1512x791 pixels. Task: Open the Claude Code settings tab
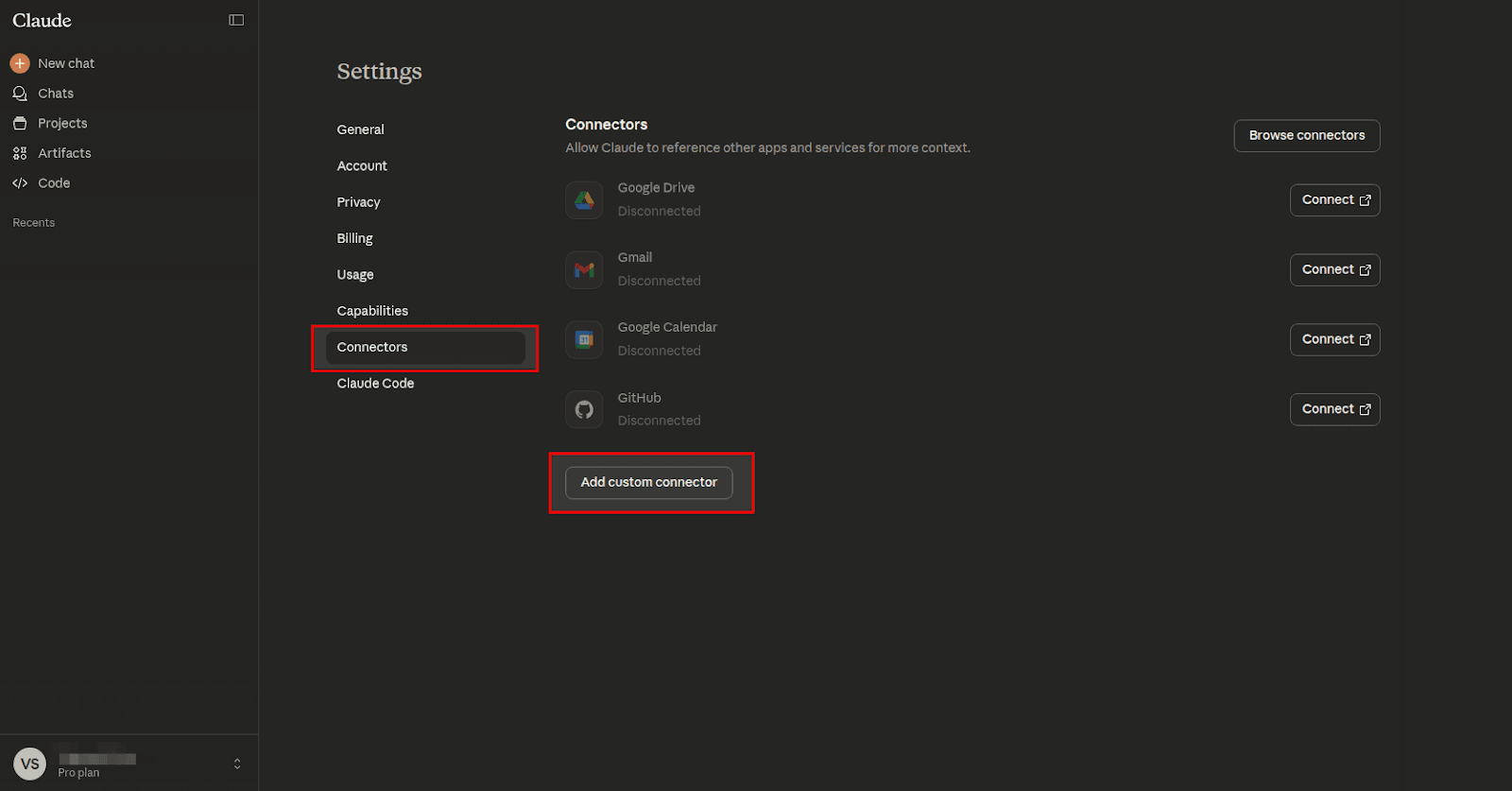(375, 384)
